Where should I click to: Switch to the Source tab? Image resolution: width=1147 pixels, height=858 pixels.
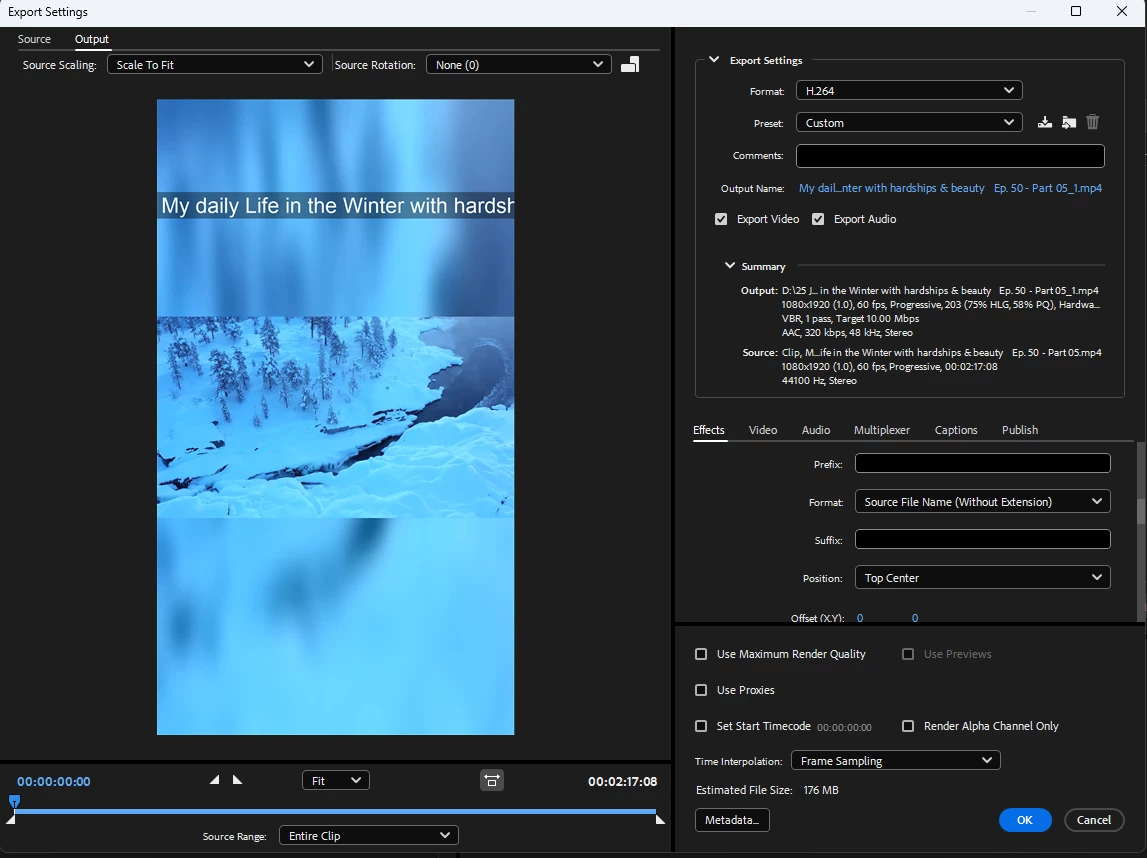pos(34,39)
